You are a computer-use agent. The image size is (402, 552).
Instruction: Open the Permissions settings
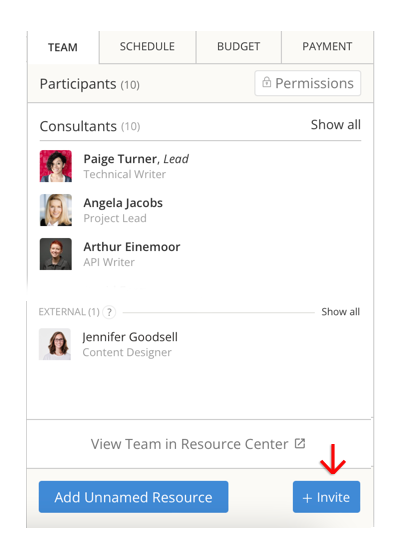click(x=308, y=83)
